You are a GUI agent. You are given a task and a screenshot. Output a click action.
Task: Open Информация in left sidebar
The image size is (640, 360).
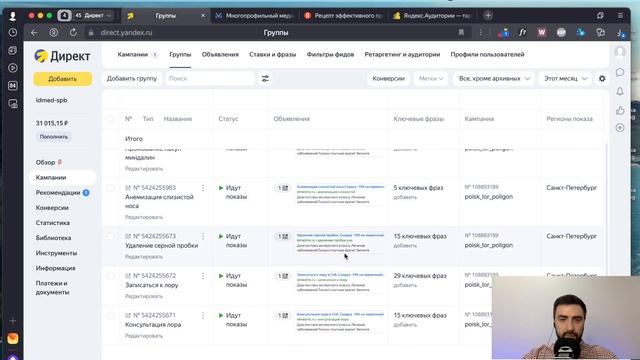56,268
